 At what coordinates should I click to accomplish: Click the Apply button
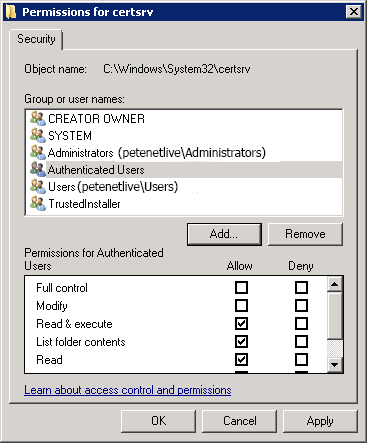(x=320, y=421)
